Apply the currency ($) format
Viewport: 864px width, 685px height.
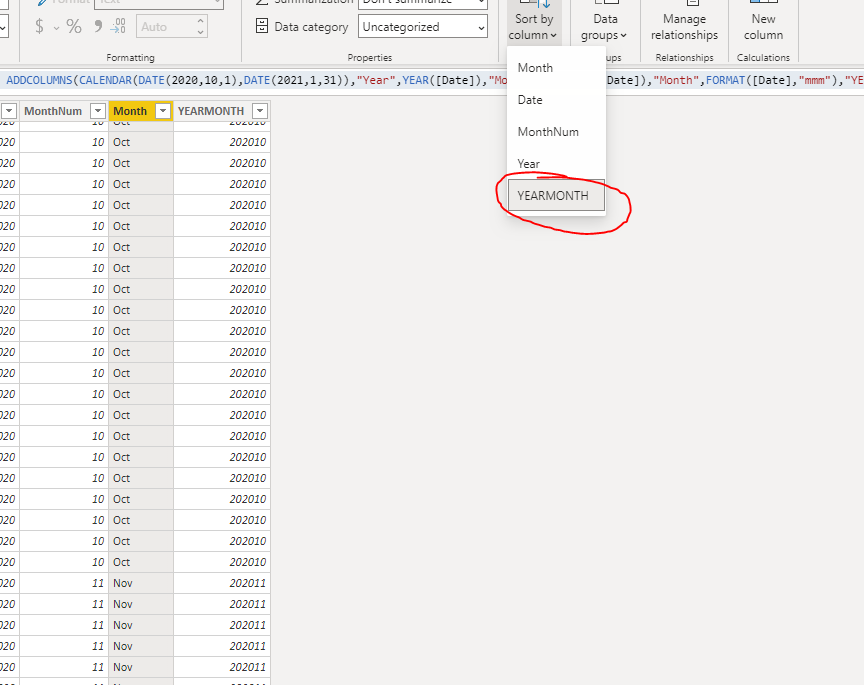point(39,26)
